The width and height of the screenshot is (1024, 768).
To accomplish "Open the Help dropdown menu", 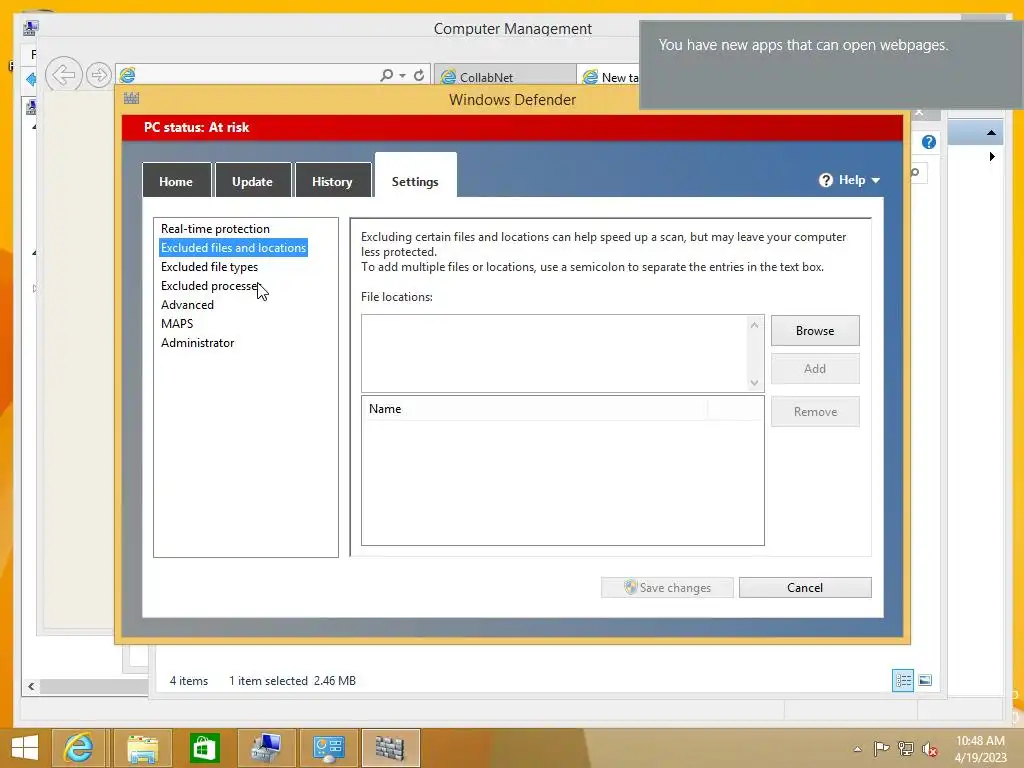I will [x=850, y=180].
